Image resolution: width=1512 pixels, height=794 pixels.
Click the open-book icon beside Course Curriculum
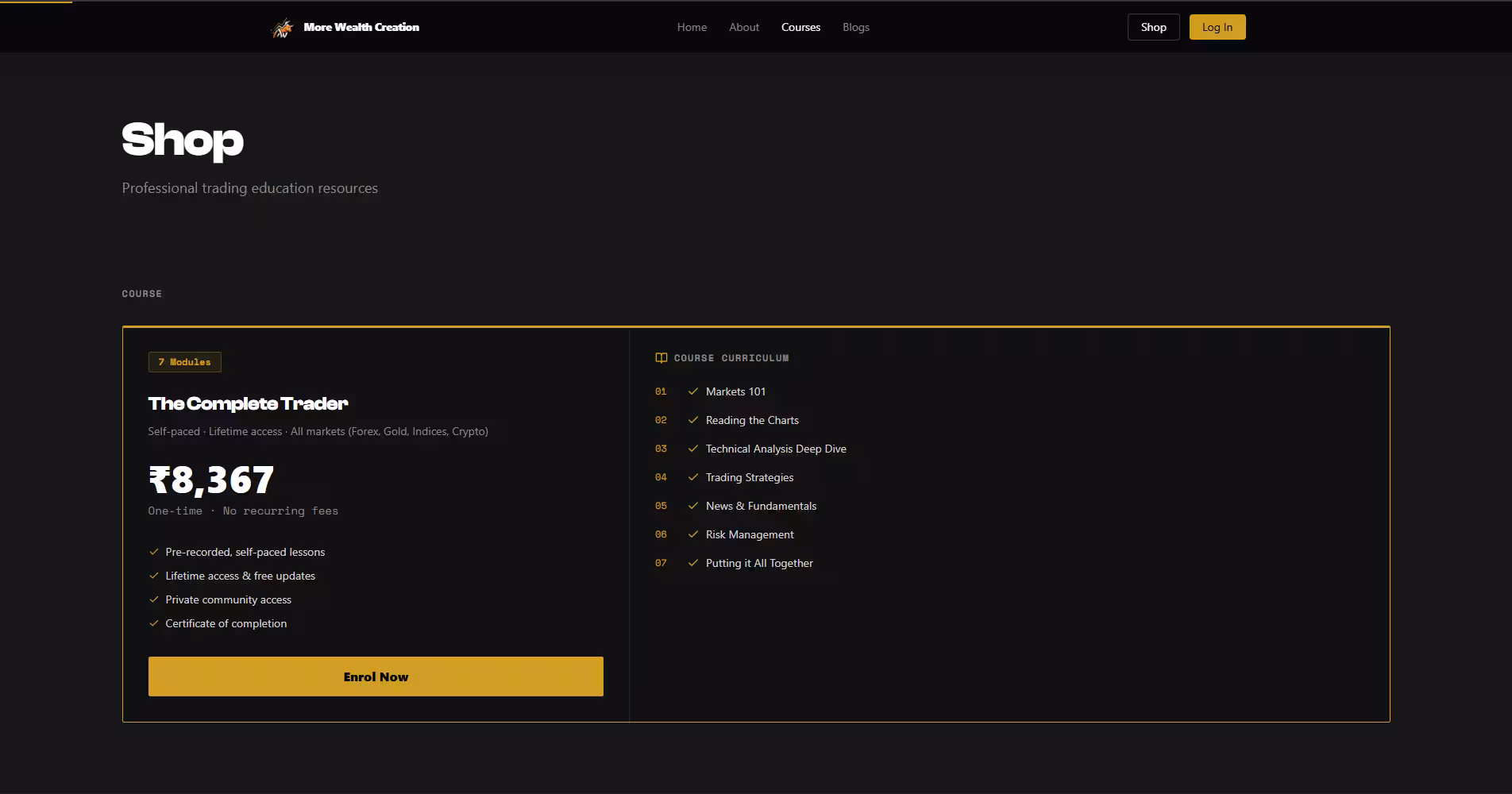661,358
